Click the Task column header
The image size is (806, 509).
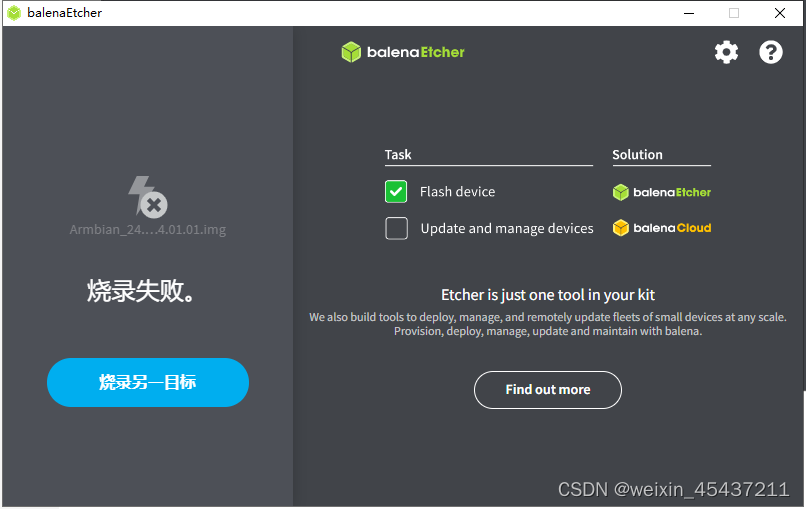(x=398, y=155)
